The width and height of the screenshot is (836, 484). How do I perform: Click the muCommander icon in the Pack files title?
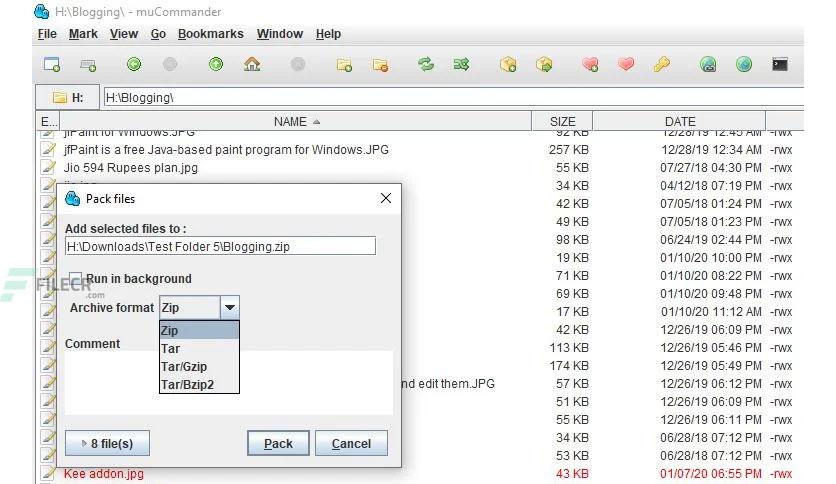pos(73,199)
